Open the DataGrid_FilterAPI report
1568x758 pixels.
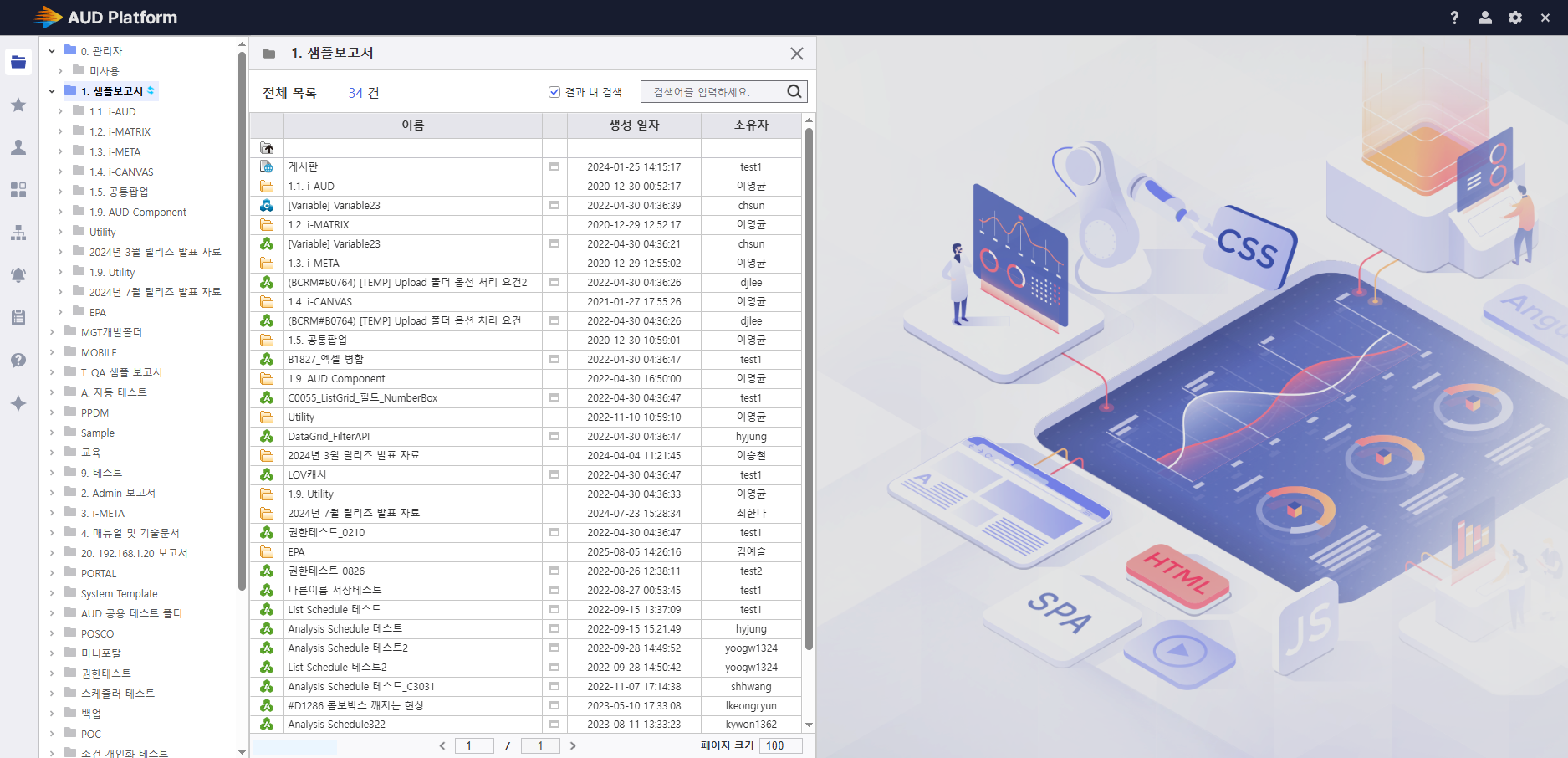(329, 437)
